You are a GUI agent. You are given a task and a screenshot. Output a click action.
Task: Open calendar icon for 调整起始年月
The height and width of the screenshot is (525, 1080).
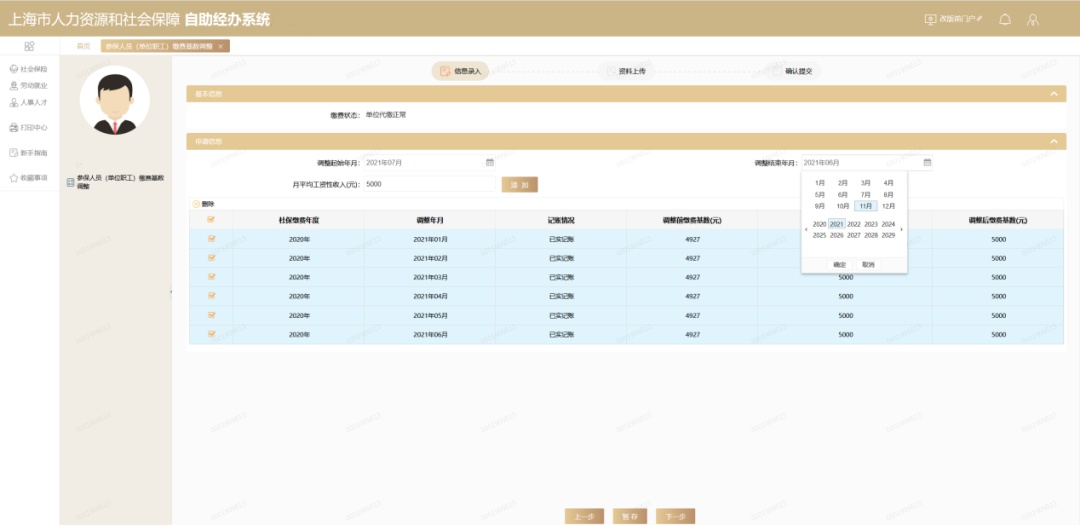(490, 163)
